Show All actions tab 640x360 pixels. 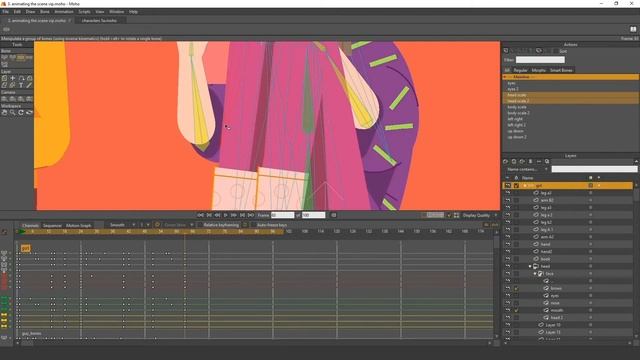[507, 70]
